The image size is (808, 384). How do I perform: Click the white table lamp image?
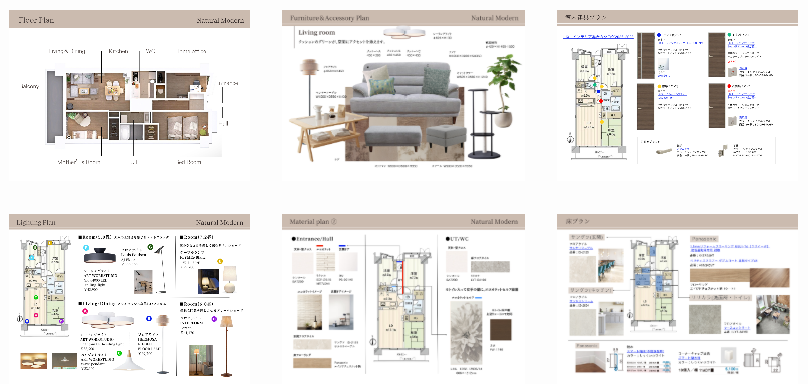pos(229,278)
